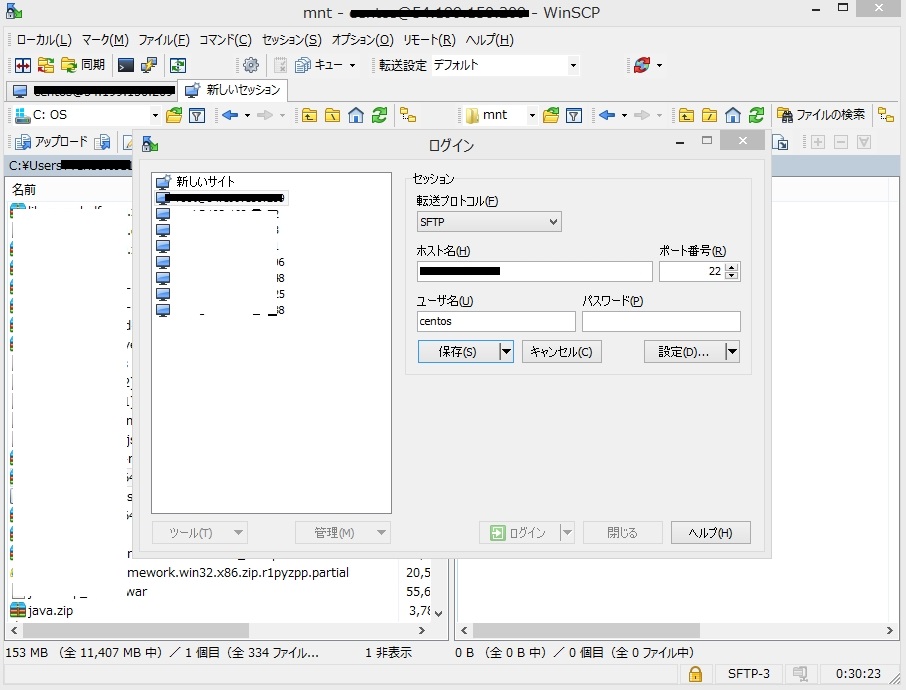
Task: Click the session reconnect icon in main toolbar
Action: click(641, 65)
